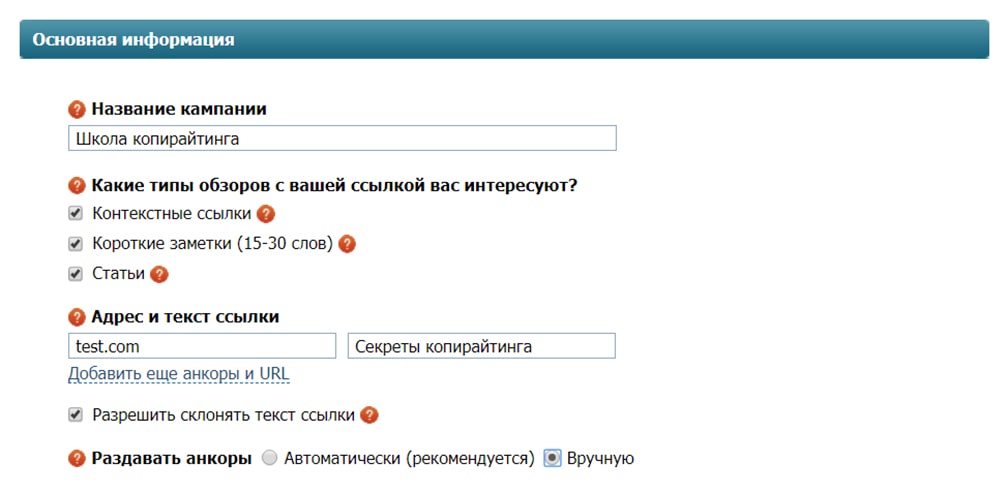Toggle «Короткие заметки (15-30 слов)» checkbox
Screen dimensions: 1000x484
75,243
